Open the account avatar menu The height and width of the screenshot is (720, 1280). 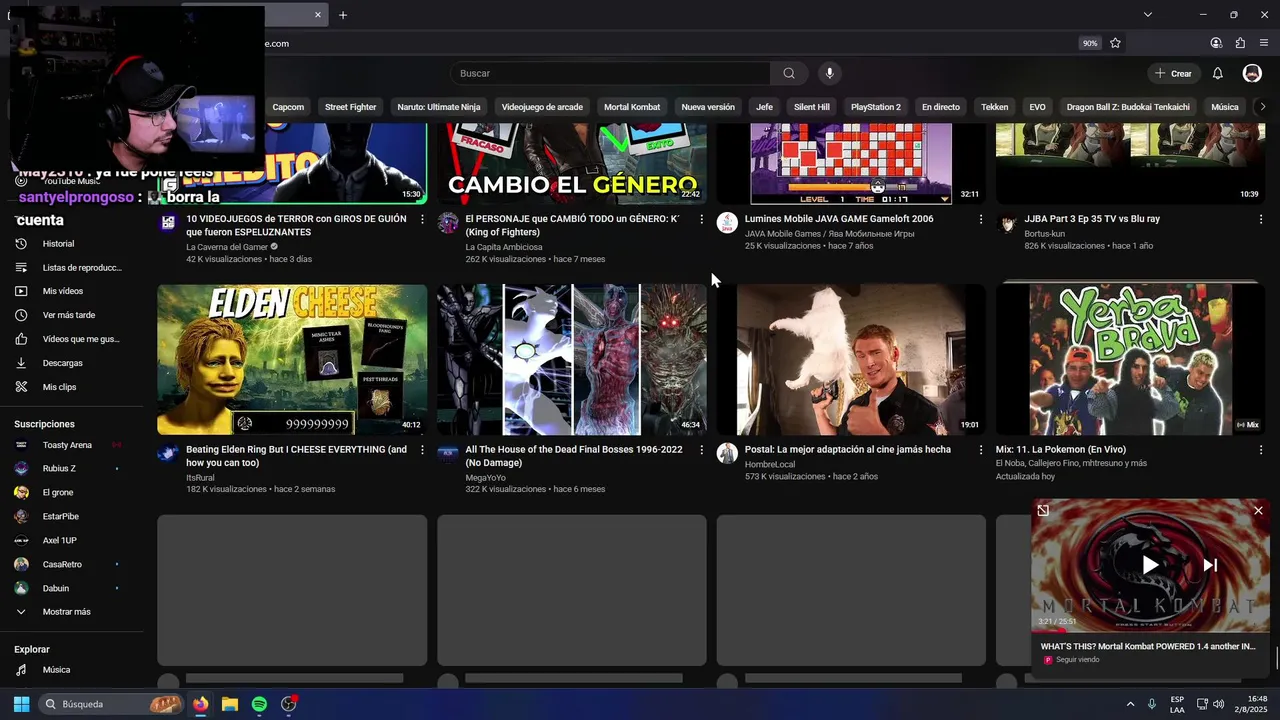tap(1252, 73)
